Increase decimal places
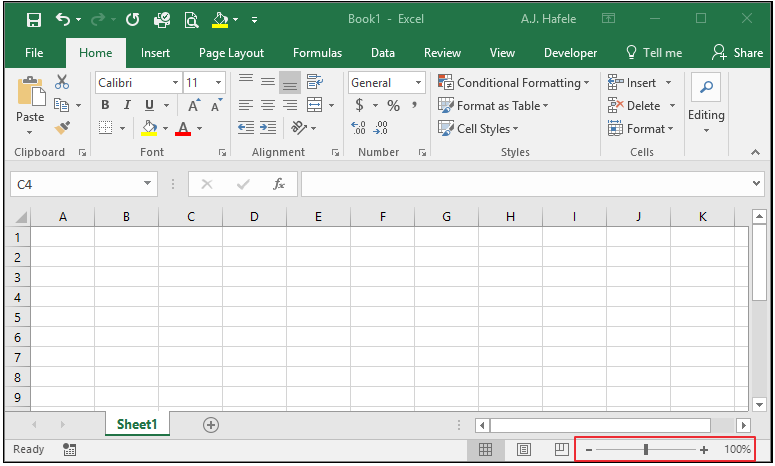Image resolution: width=775 pixels, height=466 pixels. [x=358, y=128]
